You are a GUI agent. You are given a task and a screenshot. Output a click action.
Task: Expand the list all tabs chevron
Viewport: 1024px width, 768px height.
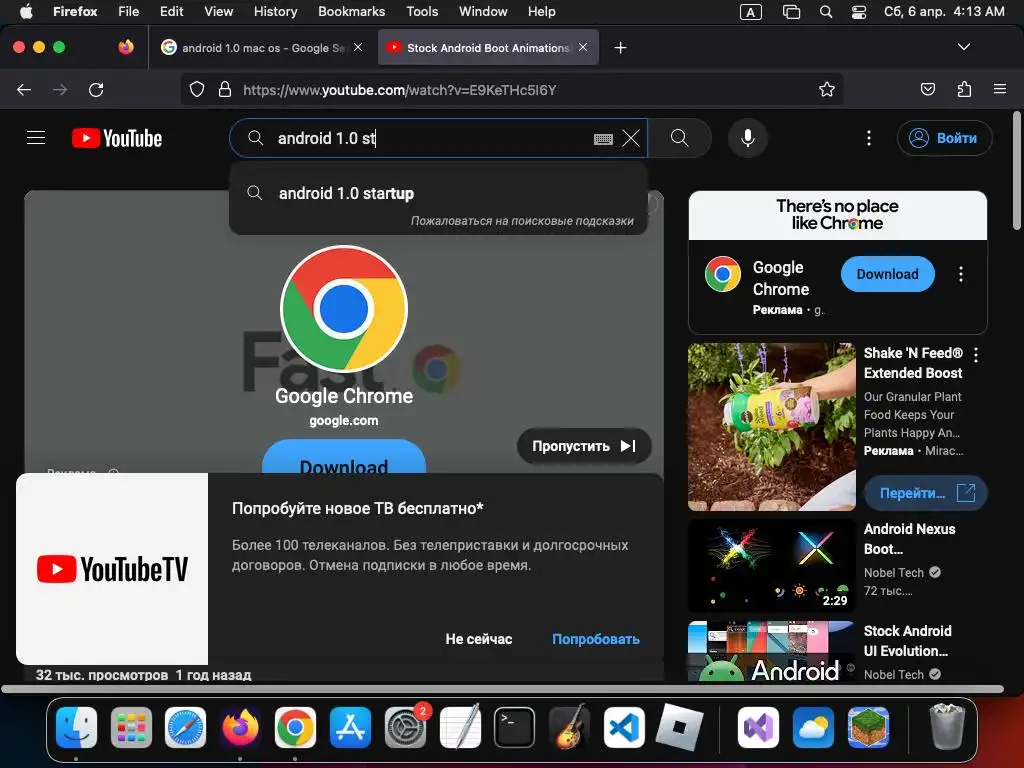pos(964,47)
